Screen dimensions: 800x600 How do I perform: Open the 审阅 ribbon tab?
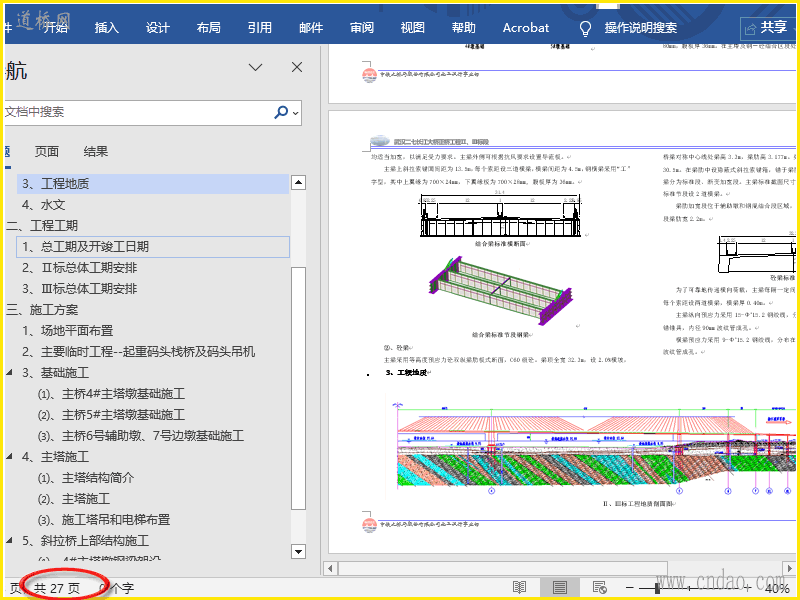pyautogui.click(x=362, y=28)
